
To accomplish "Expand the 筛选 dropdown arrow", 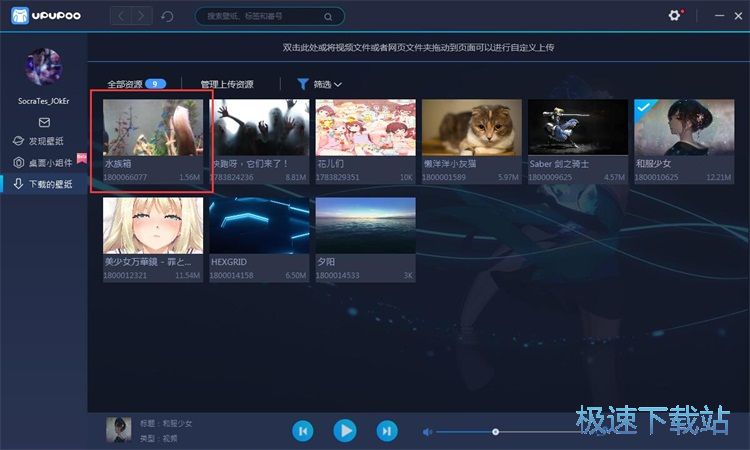I will 338,85.
